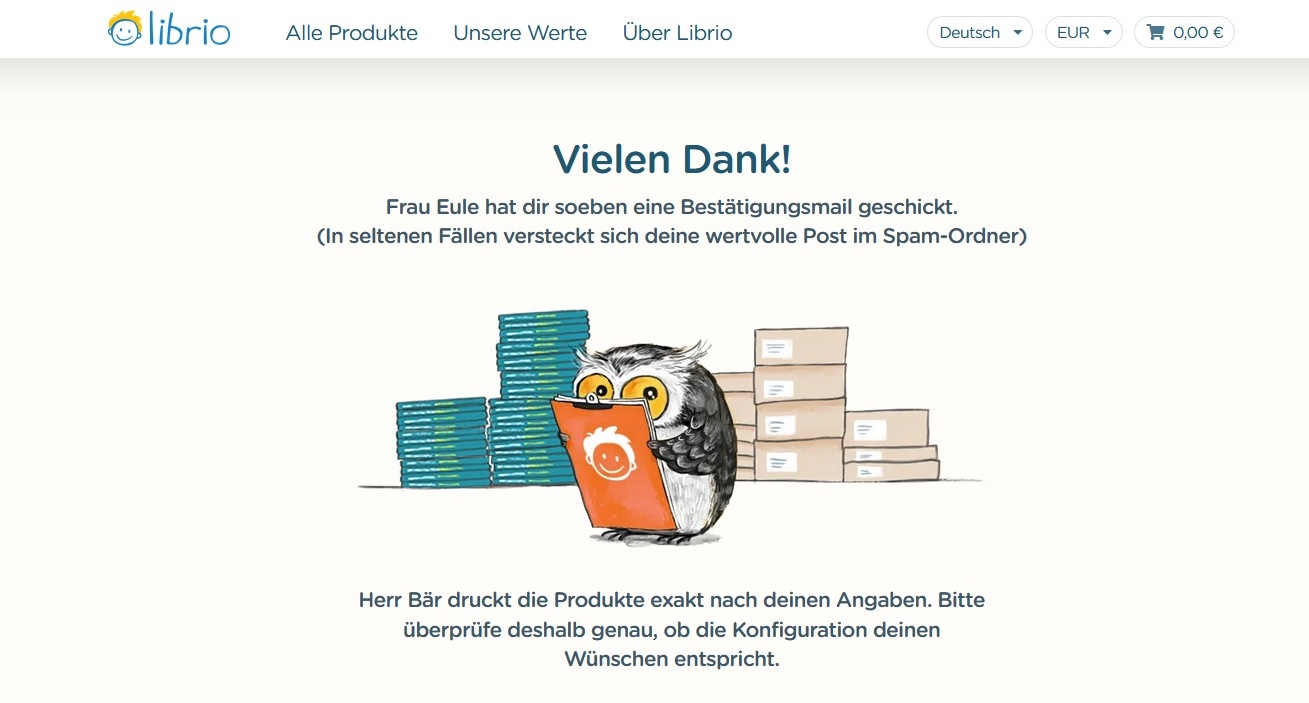Open the Alle Produkte menu item
Image resolution: width=1309 pixels, height=703 pixels.
[352, 32]
